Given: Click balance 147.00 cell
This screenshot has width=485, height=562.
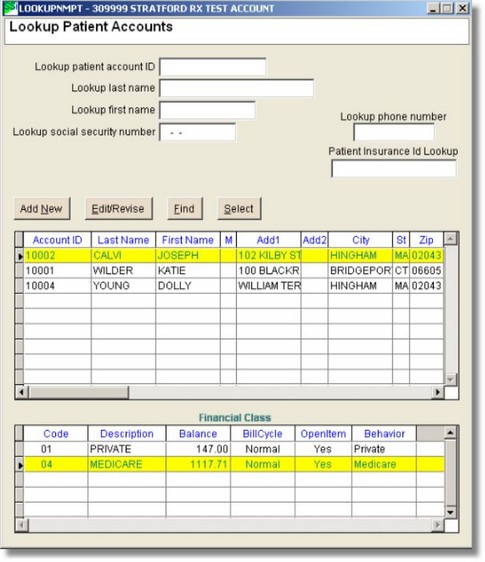Looking at the screenshot, I should coord(198,449).
